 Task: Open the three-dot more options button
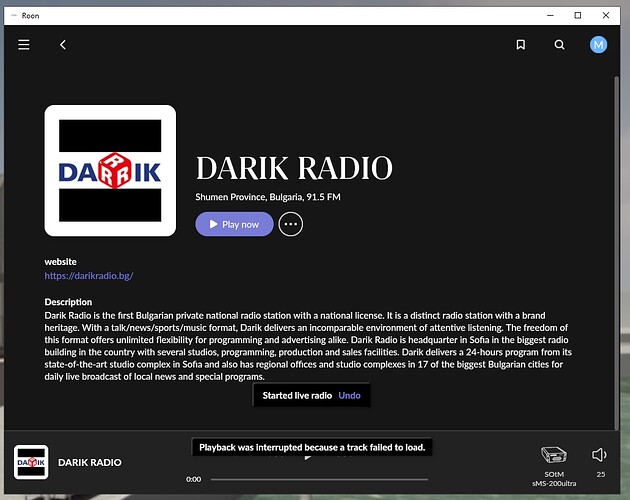(x=290, y=224)
